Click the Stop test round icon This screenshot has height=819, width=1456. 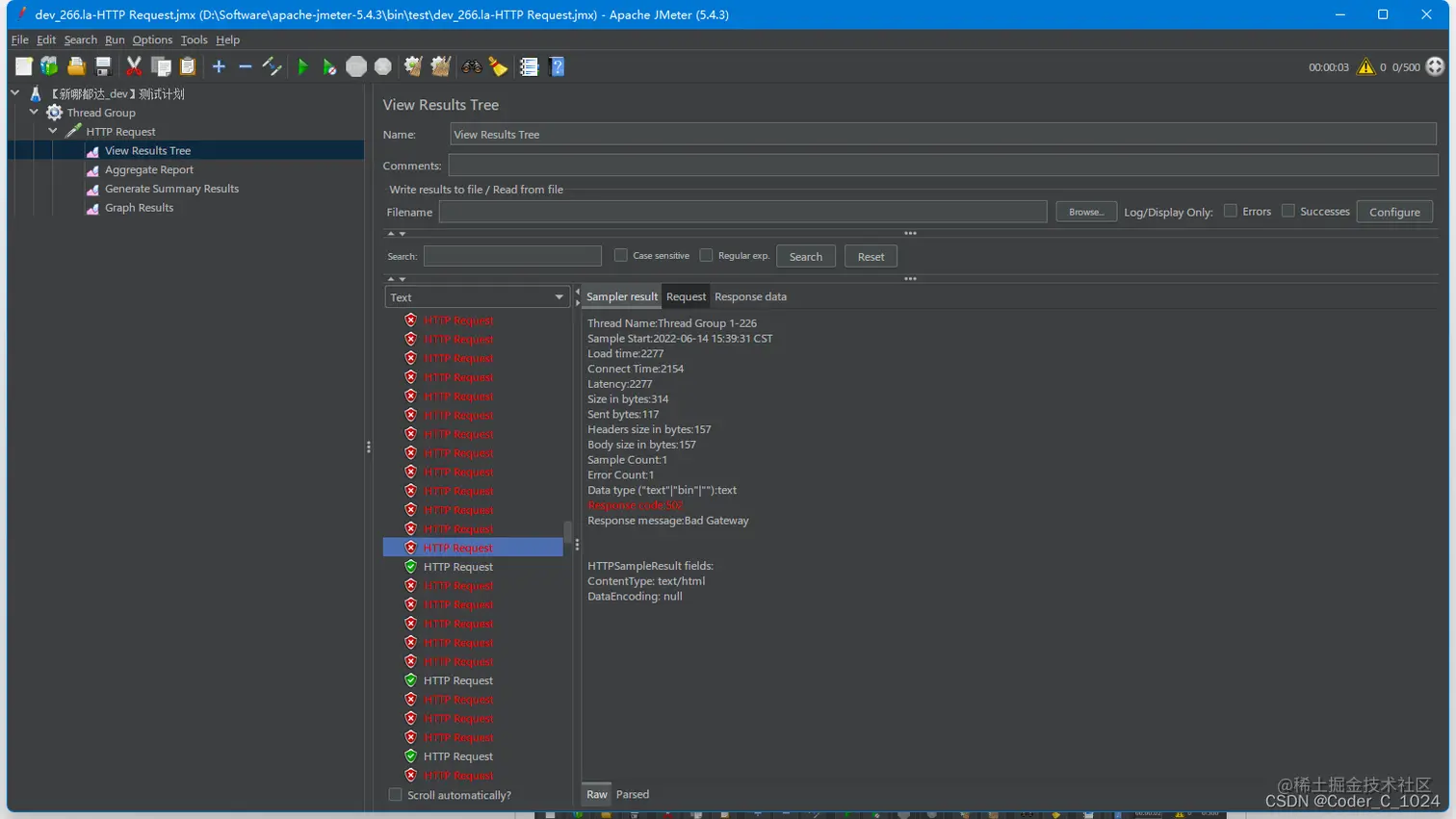[x=356, y=66]
